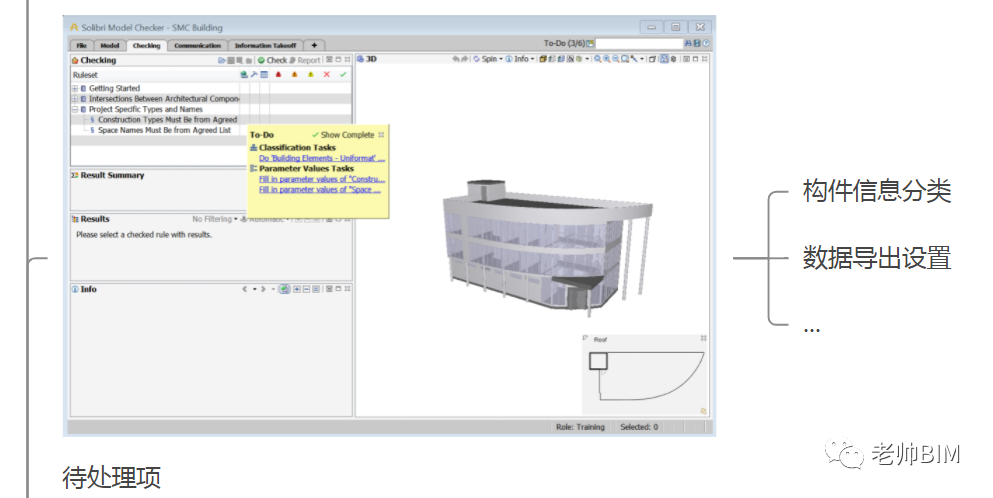The image size is (993, 498).
Task: Open ruleset folder icon in Checking panel
Action: point(222,60)
